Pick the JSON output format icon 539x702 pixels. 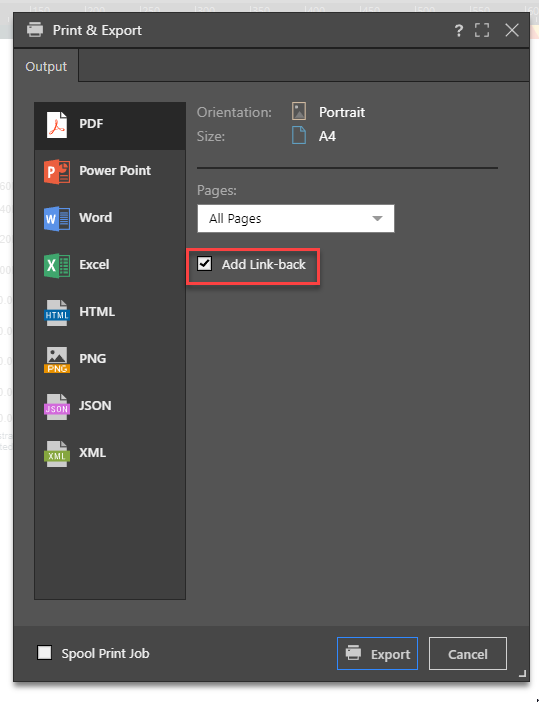tap(57, 407)
